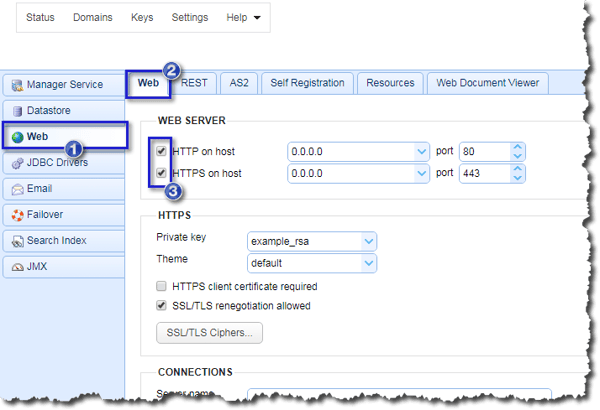Click the JMX gauge icon
Viewport: 600px width, 410px height.
point(17,267)
